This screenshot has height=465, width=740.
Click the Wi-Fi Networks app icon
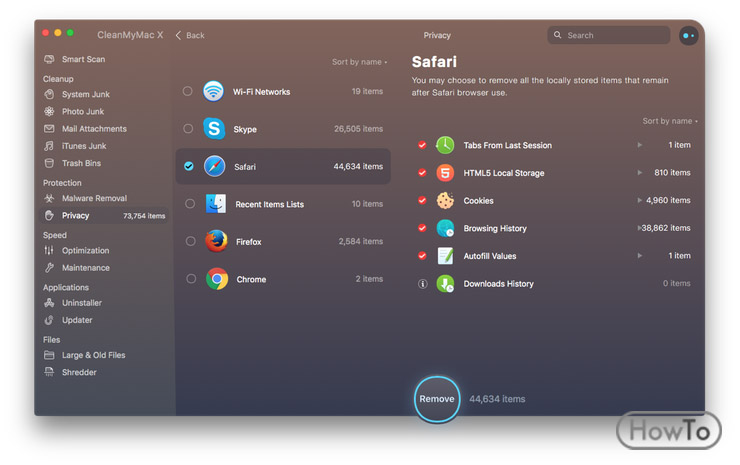pyautogui.click(x=213, y=91)
